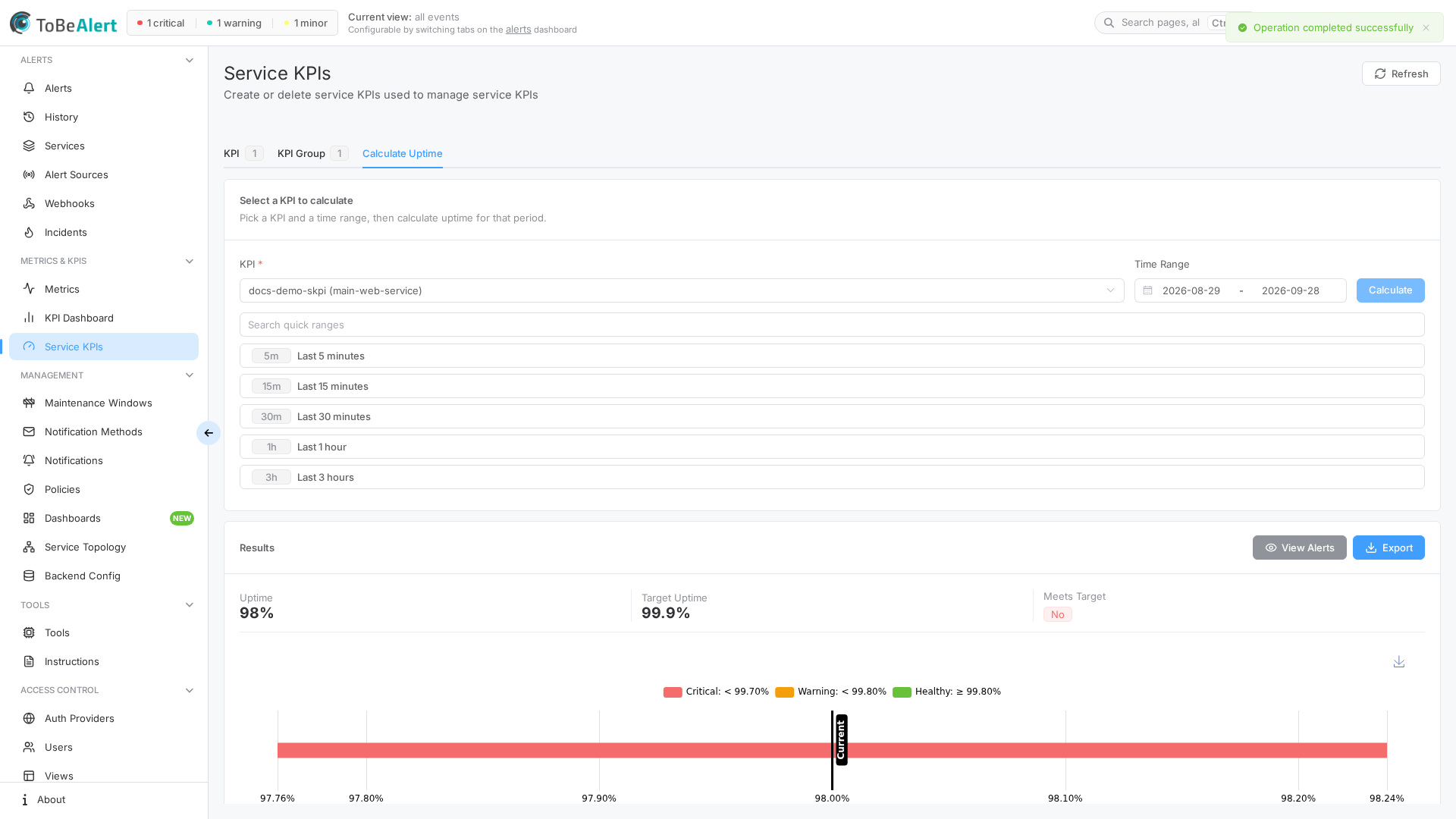Screen dimensions: 1456x819
Task: Click the ToBeAlert logo
Action: click(64, 24)
